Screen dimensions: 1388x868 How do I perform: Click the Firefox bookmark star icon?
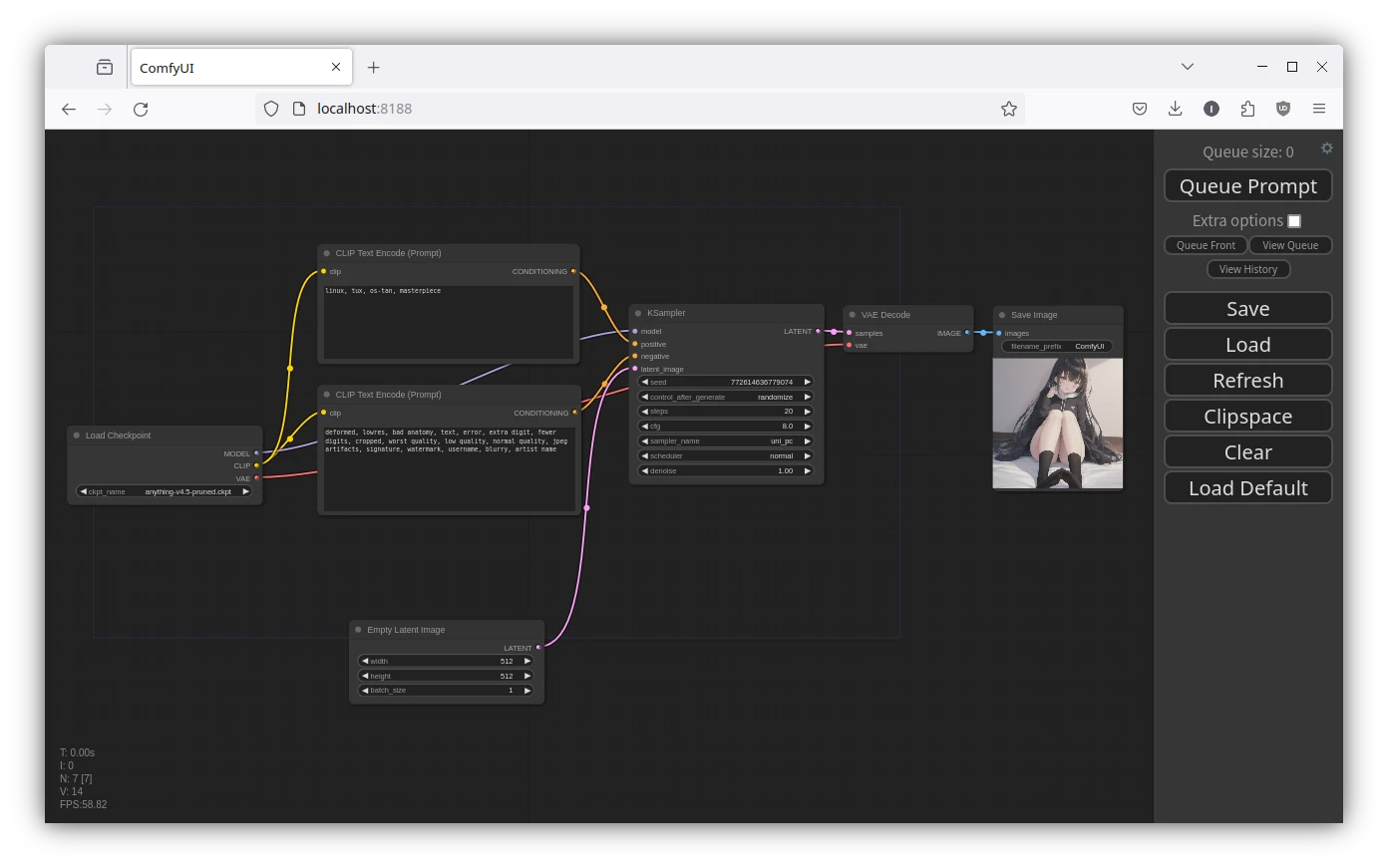click(1008, 109)
